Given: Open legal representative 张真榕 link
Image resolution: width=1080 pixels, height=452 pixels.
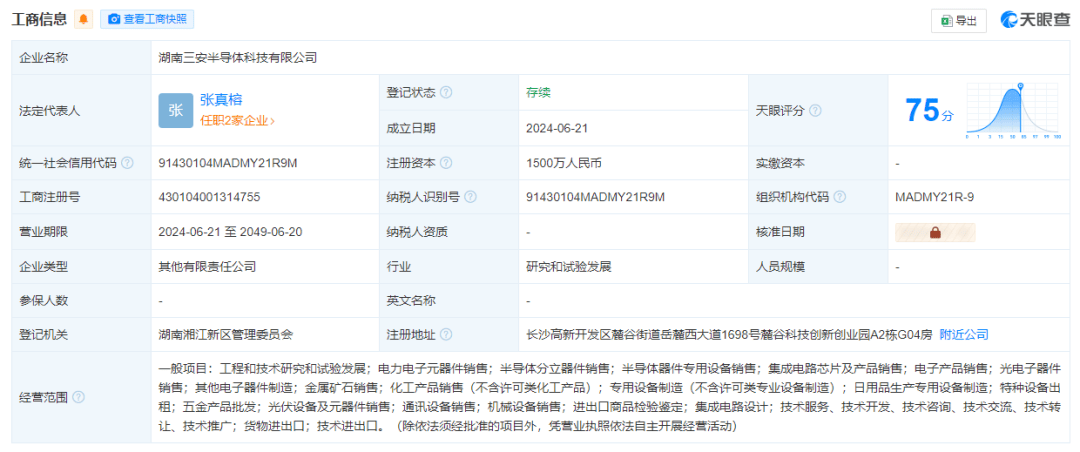Looking at the screenshot, I should click(221, 100).
